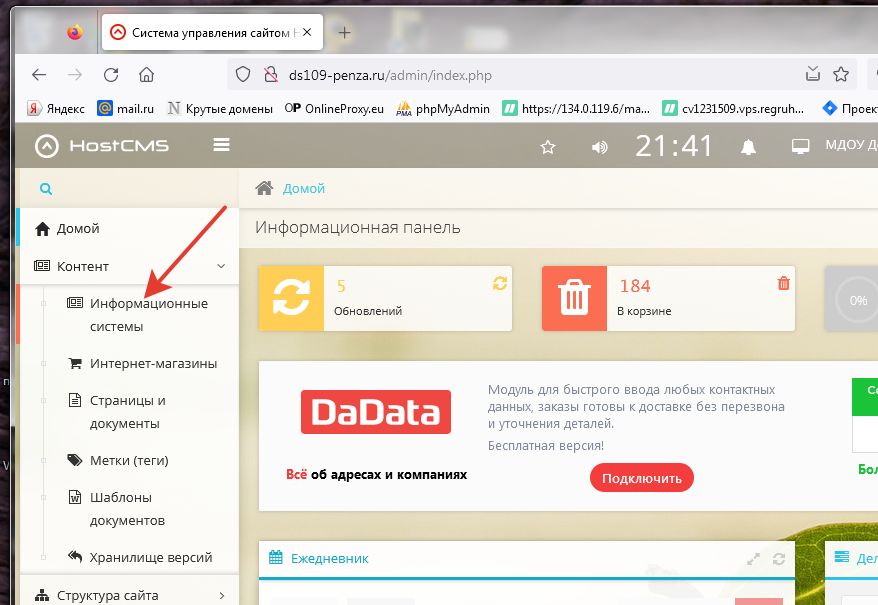Open browser home page button

click(x=147, y=75)
